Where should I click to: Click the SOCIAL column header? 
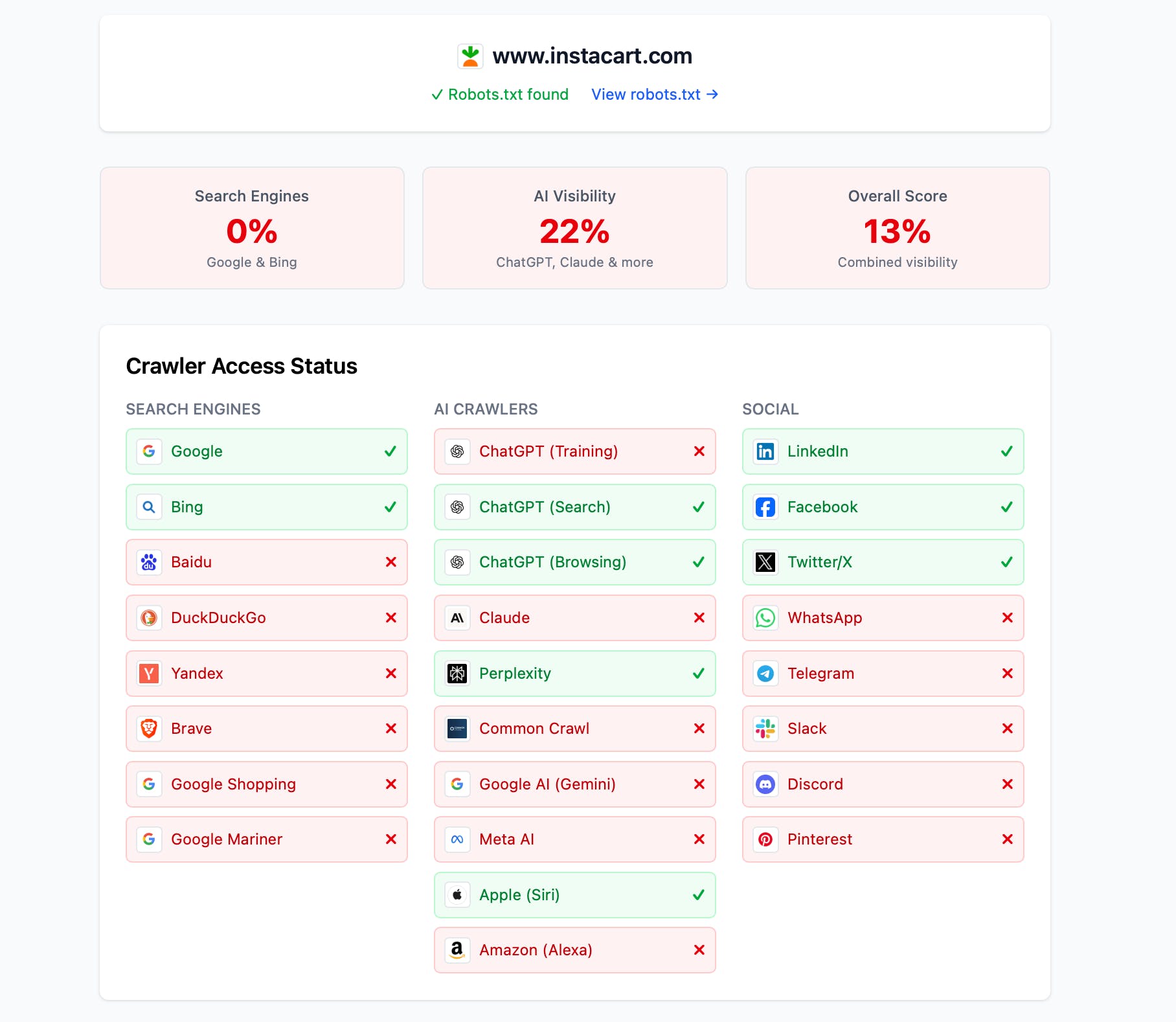coord(771,409)
